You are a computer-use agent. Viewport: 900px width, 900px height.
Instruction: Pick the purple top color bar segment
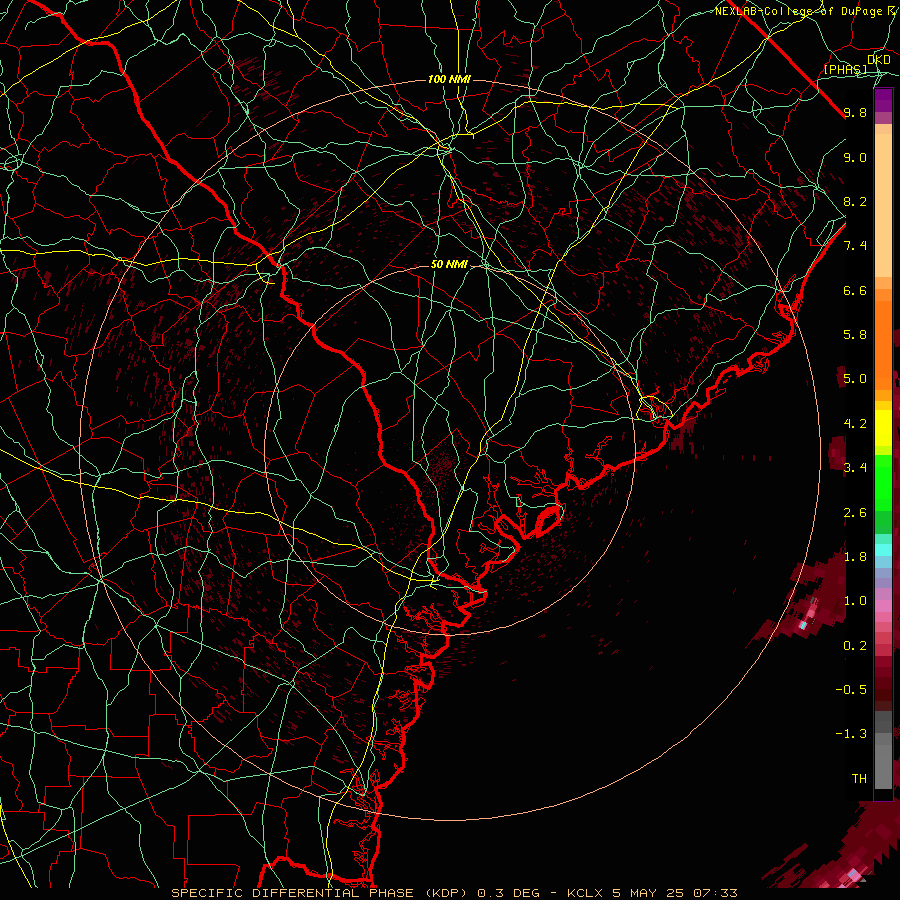tap(883, 99)
